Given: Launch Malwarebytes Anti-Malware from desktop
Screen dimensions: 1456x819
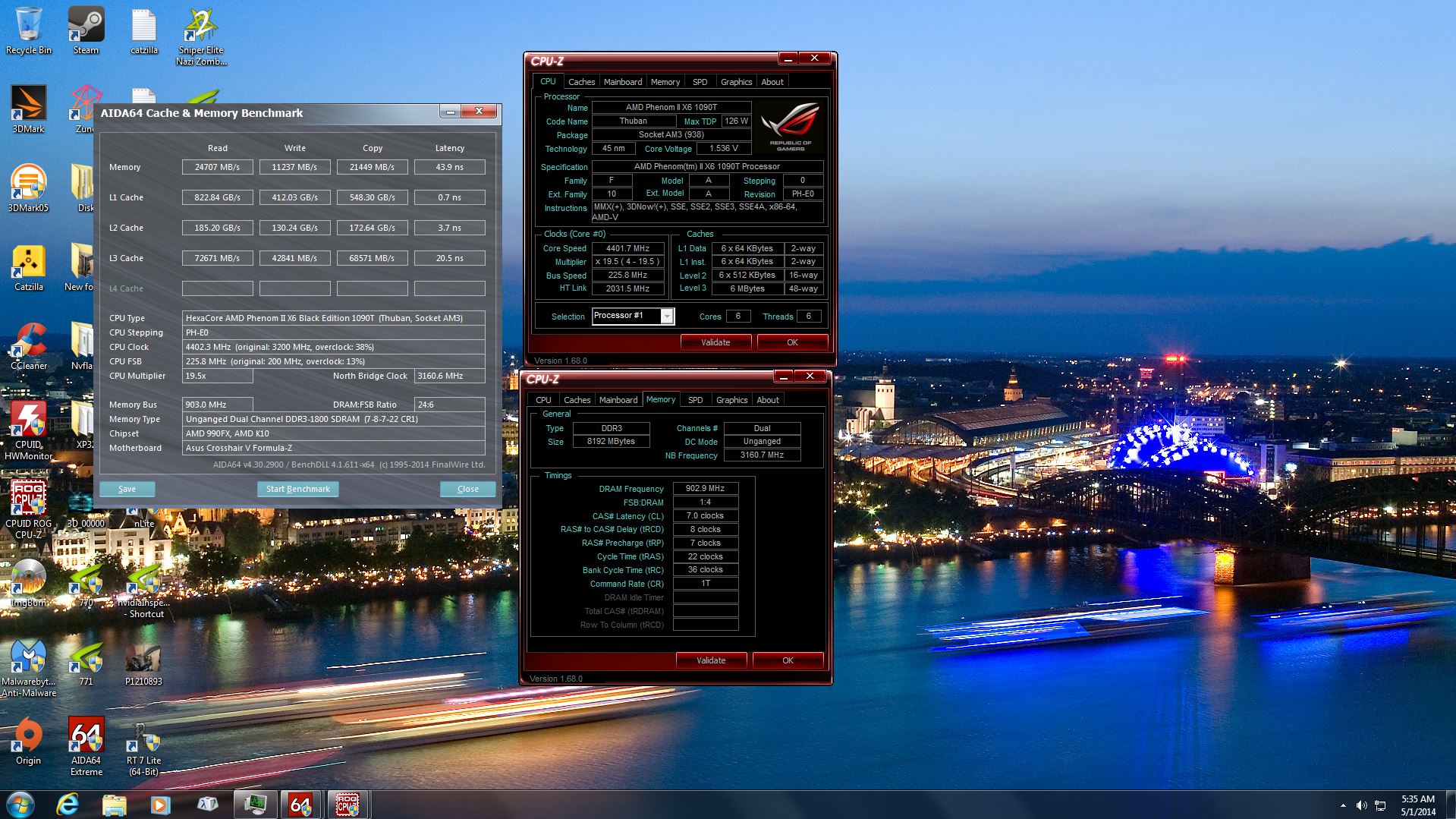Looking at the screenshot, I should pos(29,668).
